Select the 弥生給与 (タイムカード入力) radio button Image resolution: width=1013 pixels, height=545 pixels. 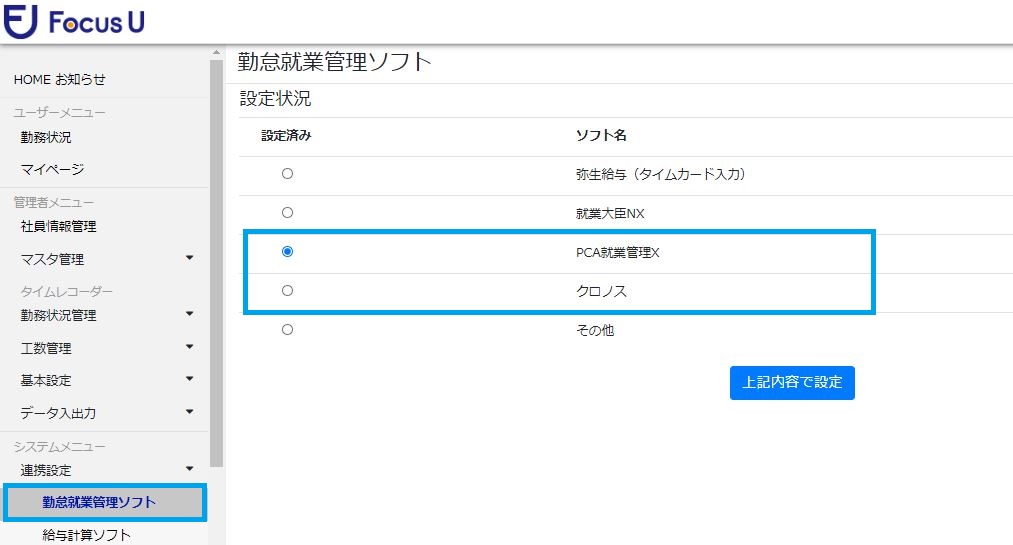pyautogui.click(x=287, y=174)
